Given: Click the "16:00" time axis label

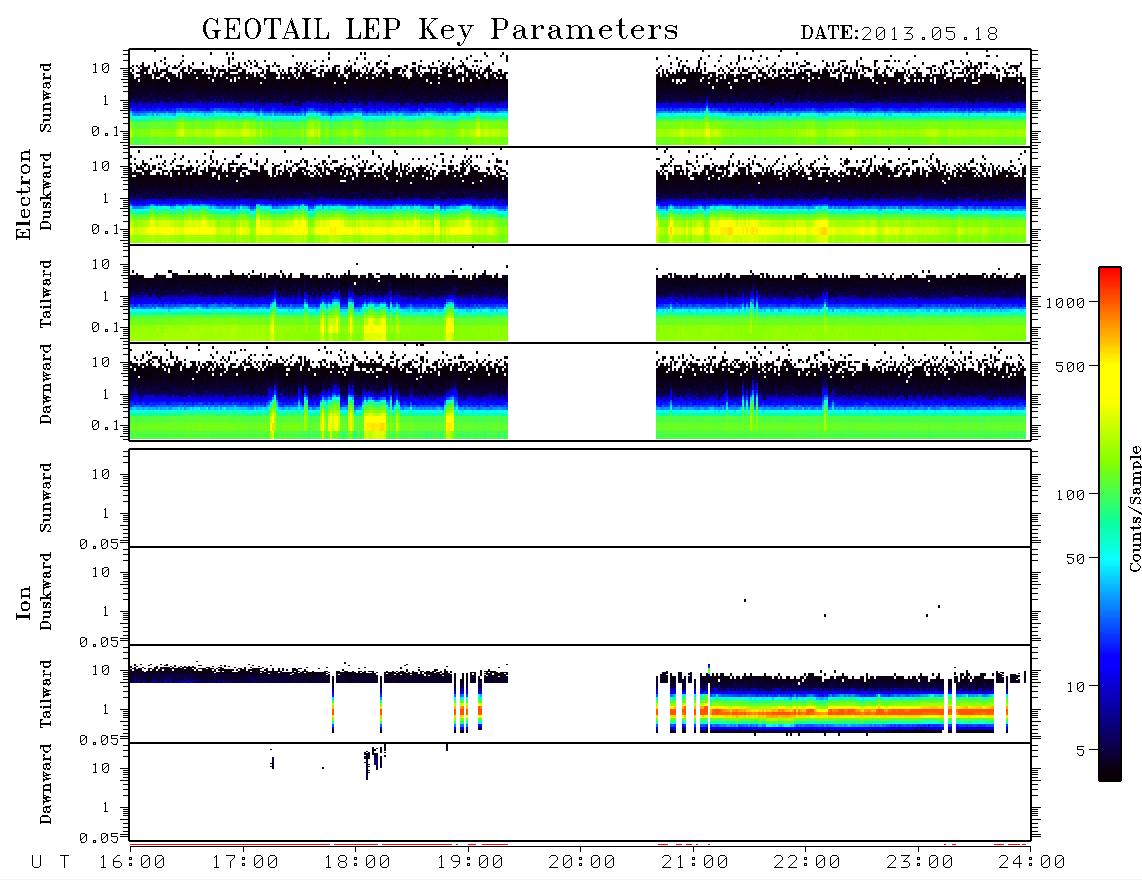Looking at the screenshot, I should 132,863.
